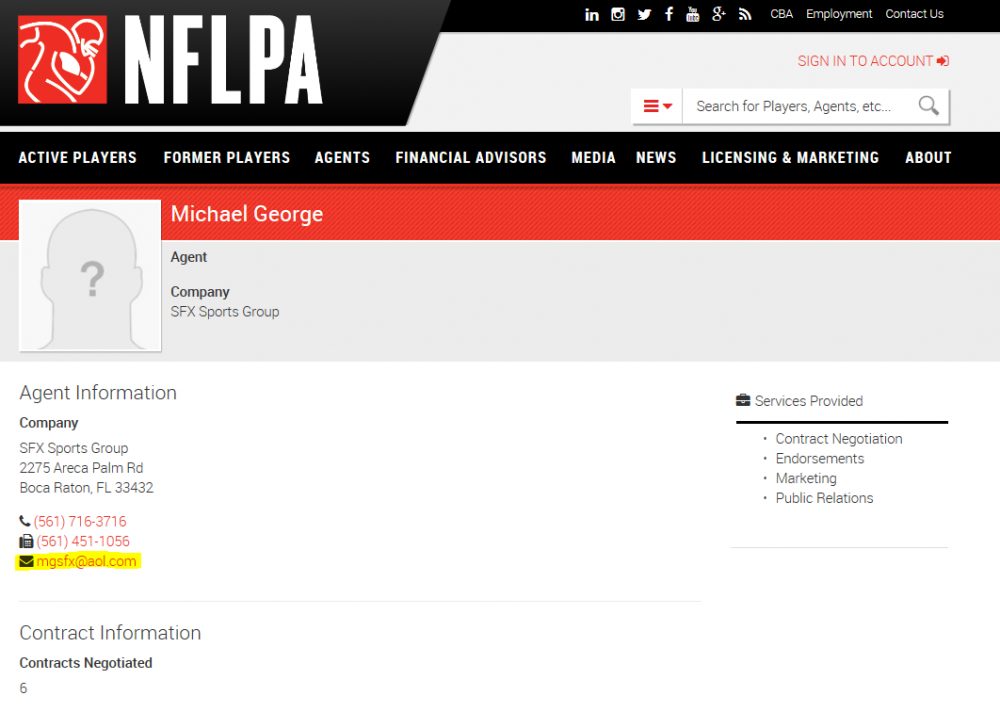Open the CBA link in top bar
Screen dimensions: 1000x728
(782, 14)
